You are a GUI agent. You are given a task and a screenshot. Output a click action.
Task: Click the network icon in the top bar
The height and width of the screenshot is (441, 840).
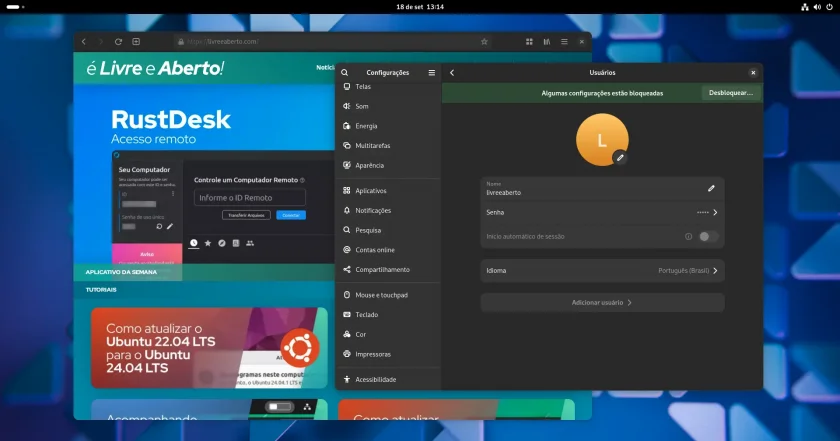click(805, 7)
